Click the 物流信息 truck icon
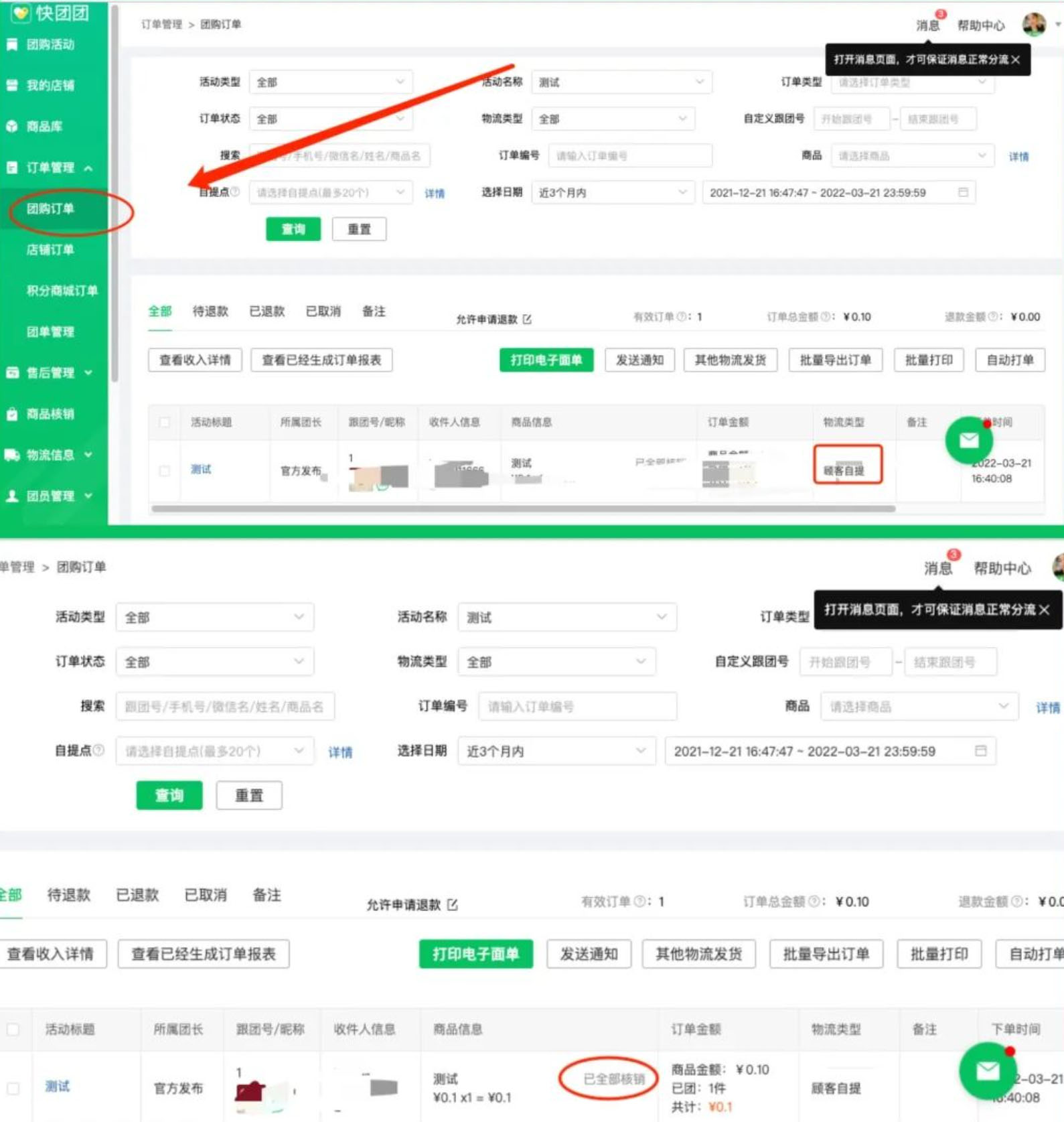1064x1122 pixels. (12, 455)
